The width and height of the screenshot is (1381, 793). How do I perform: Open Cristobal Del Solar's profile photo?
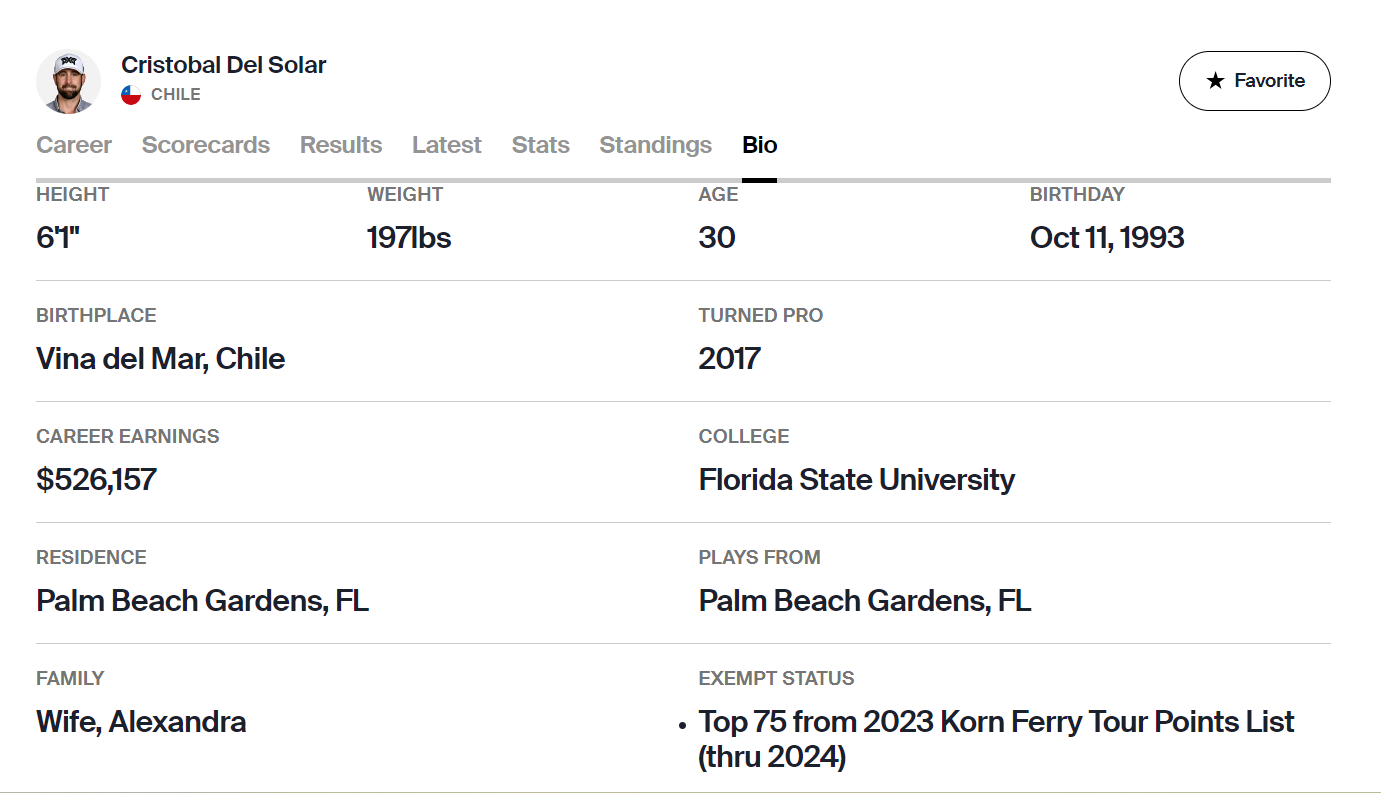pyautogui.click(x=69, y=81)
